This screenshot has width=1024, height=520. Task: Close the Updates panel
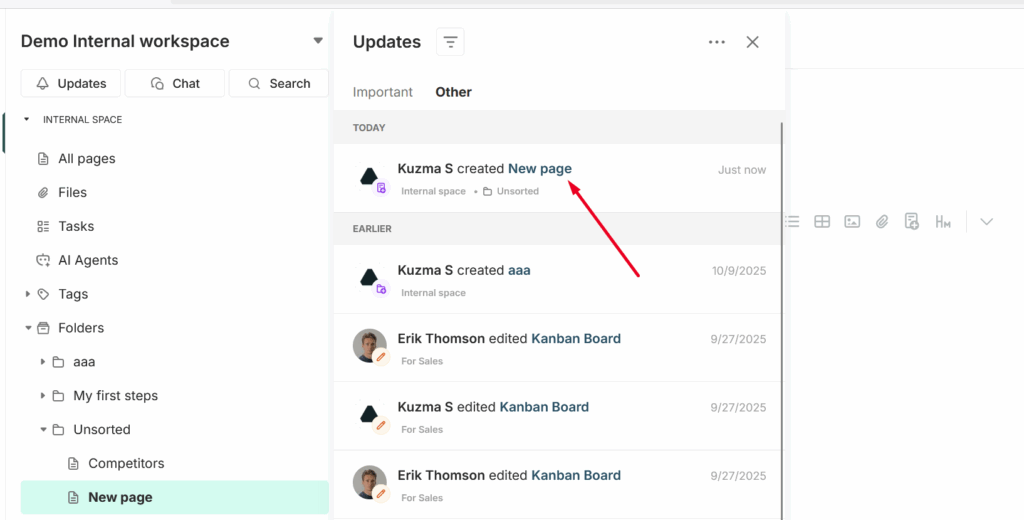[x=753, y=42]
